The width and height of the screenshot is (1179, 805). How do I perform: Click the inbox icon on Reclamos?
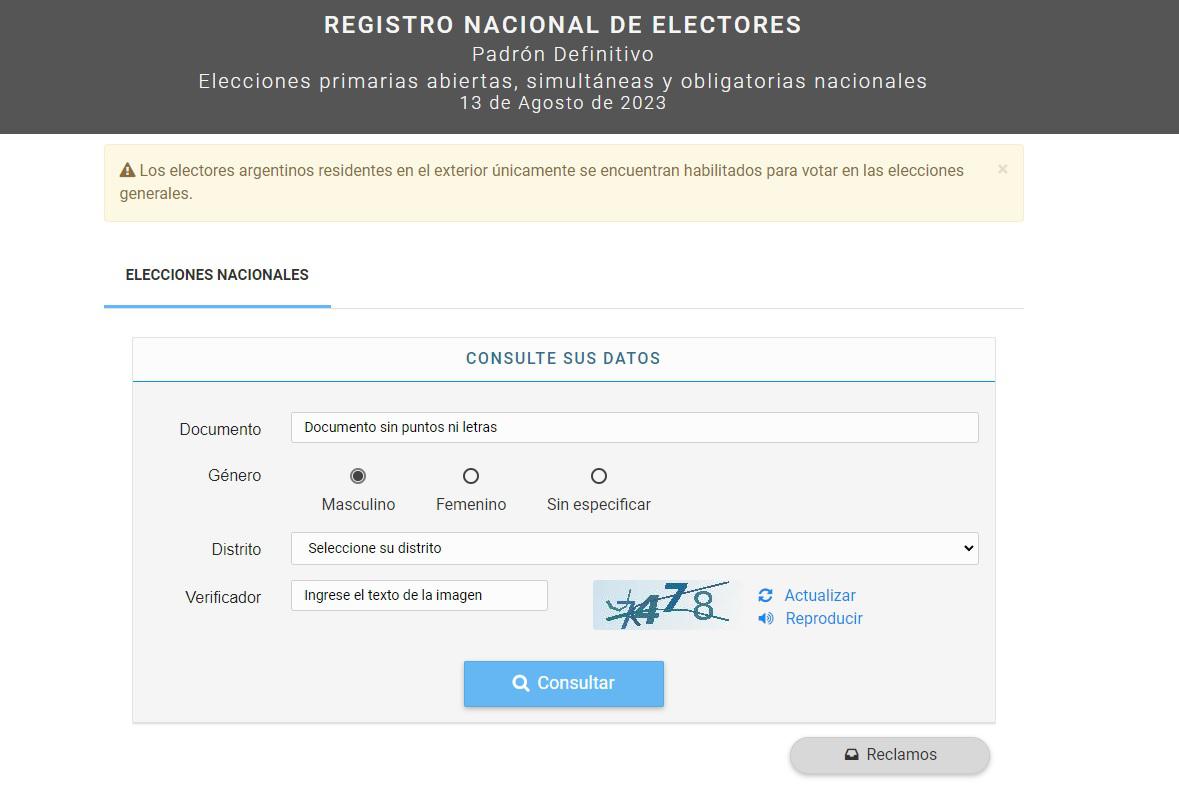[852, 755]
